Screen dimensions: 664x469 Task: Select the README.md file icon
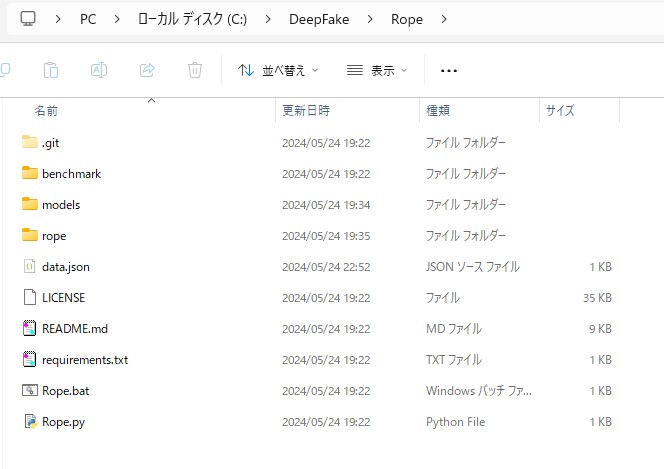click(29, 329)
